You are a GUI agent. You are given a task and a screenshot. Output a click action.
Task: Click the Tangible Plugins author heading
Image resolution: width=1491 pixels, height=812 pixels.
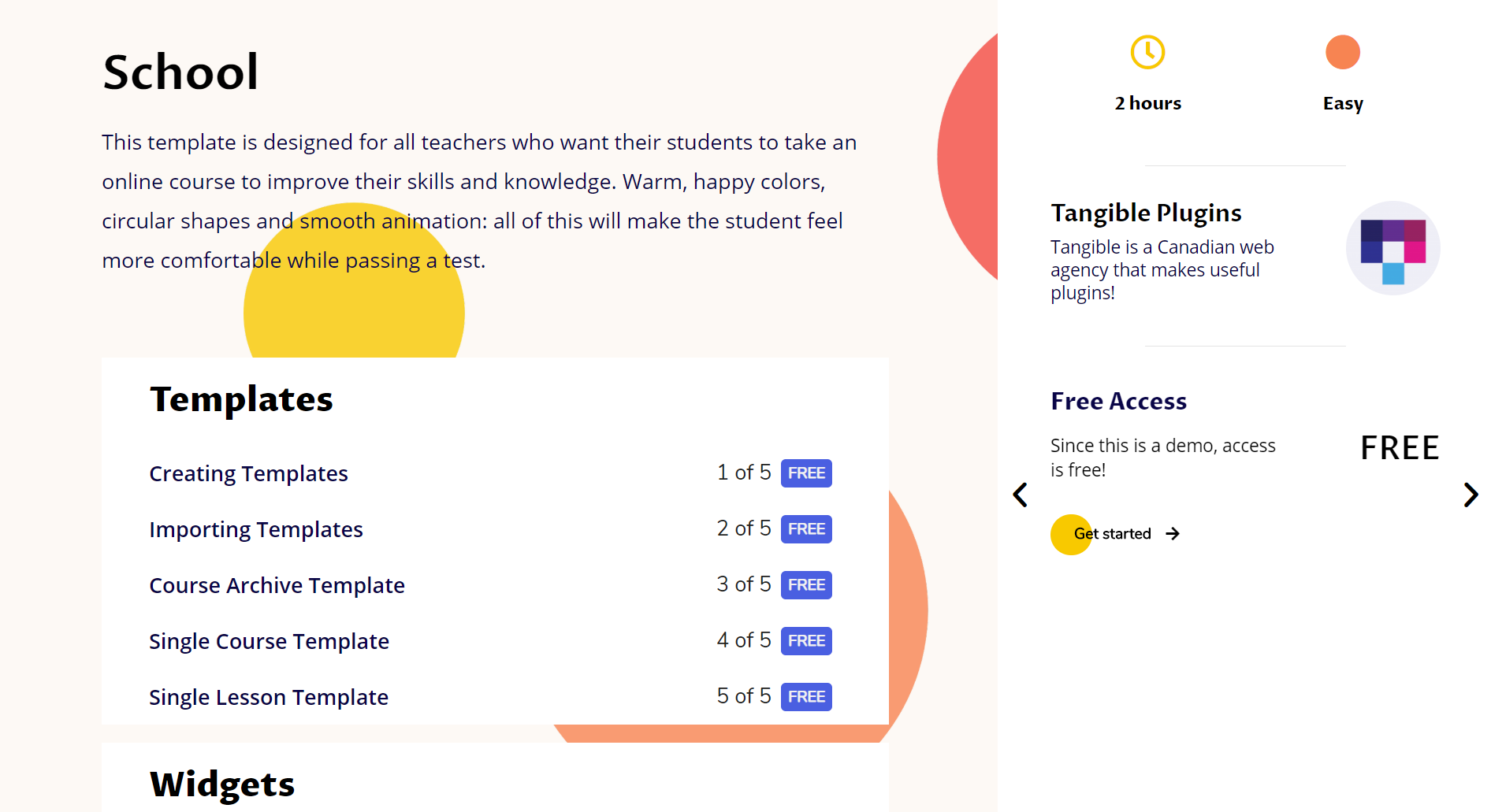pos(1146,213)
